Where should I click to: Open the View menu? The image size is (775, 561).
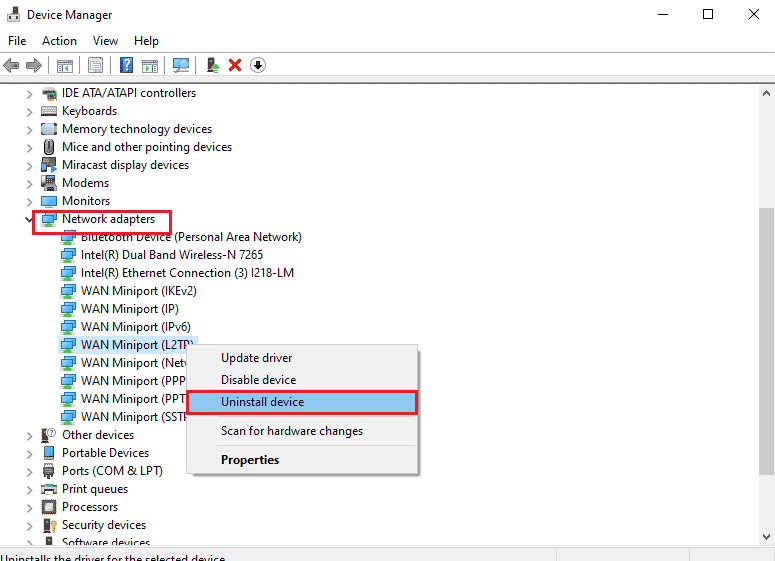pyautogui.click(x=105, y=41)
